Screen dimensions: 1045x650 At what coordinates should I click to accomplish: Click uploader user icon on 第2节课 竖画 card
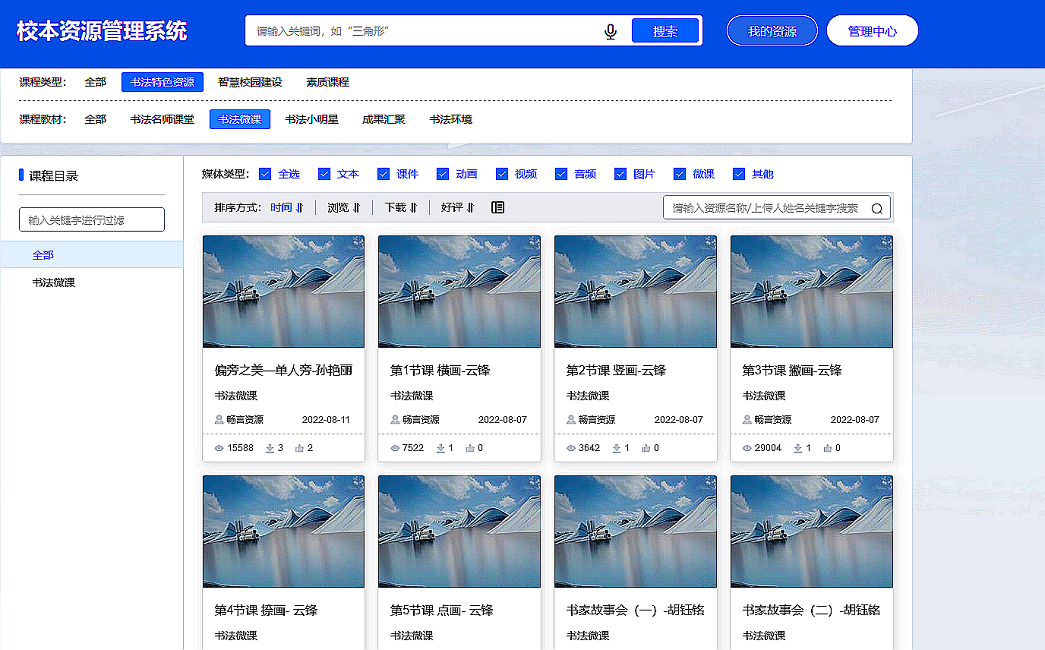[x=571, y=420]
